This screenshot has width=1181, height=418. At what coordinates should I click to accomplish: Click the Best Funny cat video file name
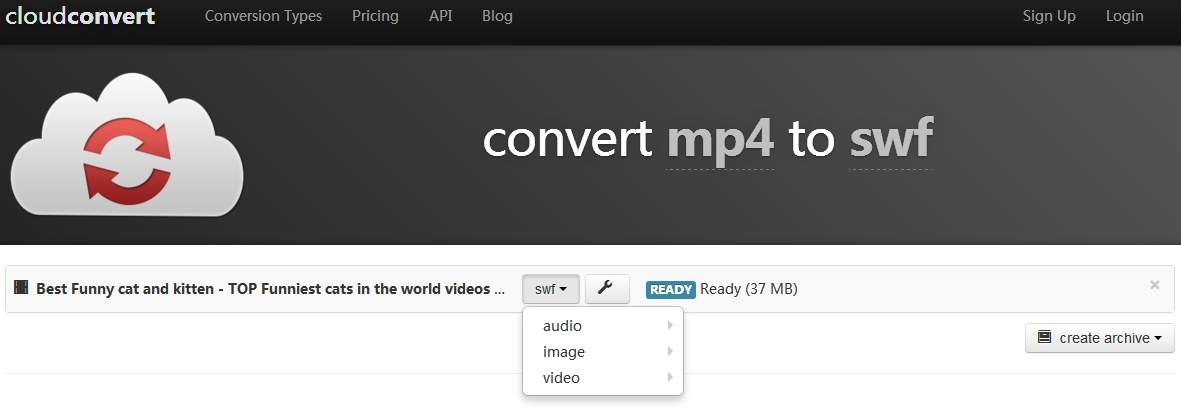pyautogui.click(x=270, y=289)
